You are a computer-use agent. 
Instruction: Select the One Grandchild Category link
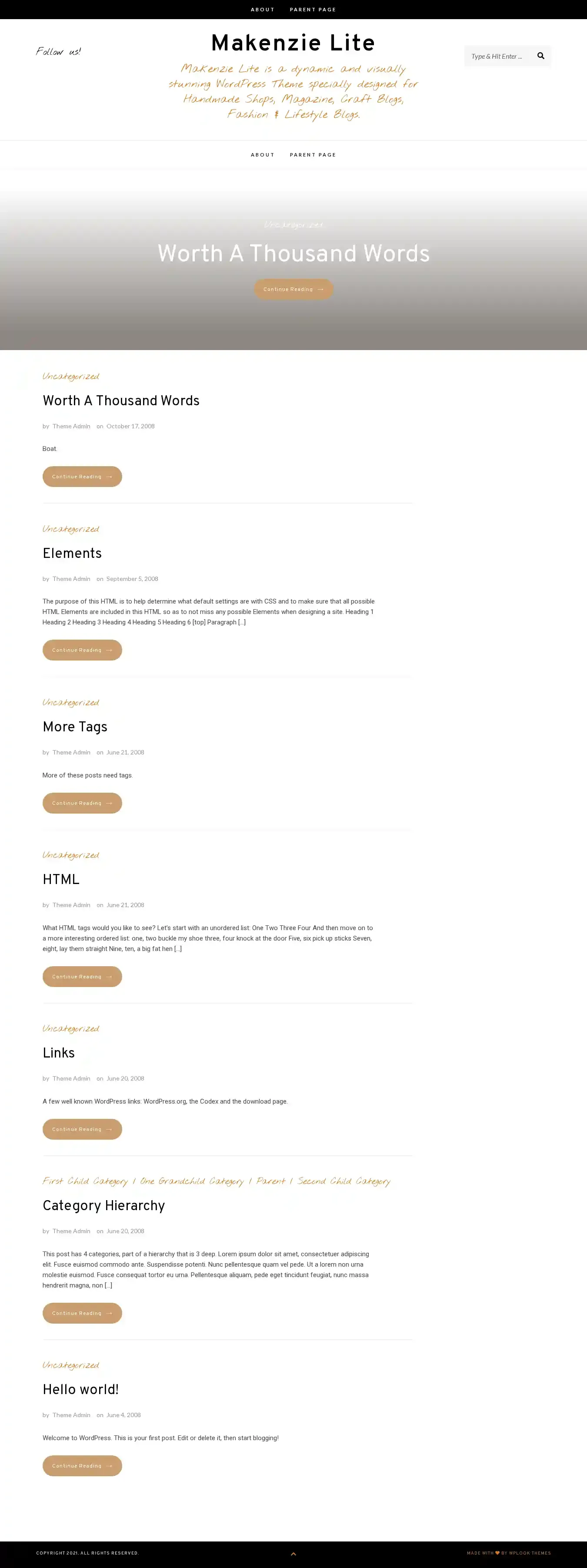pyautogui.click(x=192, y=1181)
